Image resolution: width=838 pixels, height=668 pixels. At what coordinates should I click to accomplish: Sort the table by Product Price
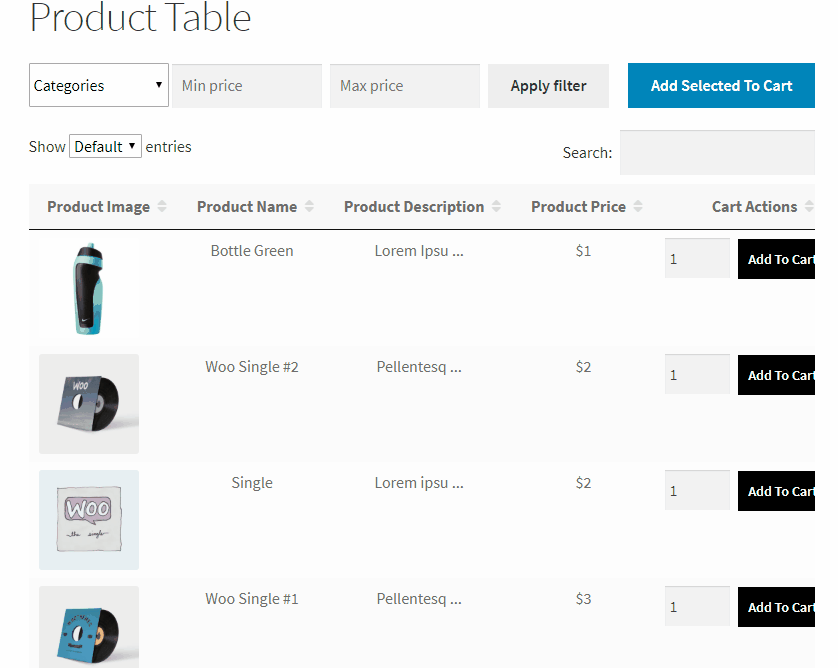tap(579, 206)
